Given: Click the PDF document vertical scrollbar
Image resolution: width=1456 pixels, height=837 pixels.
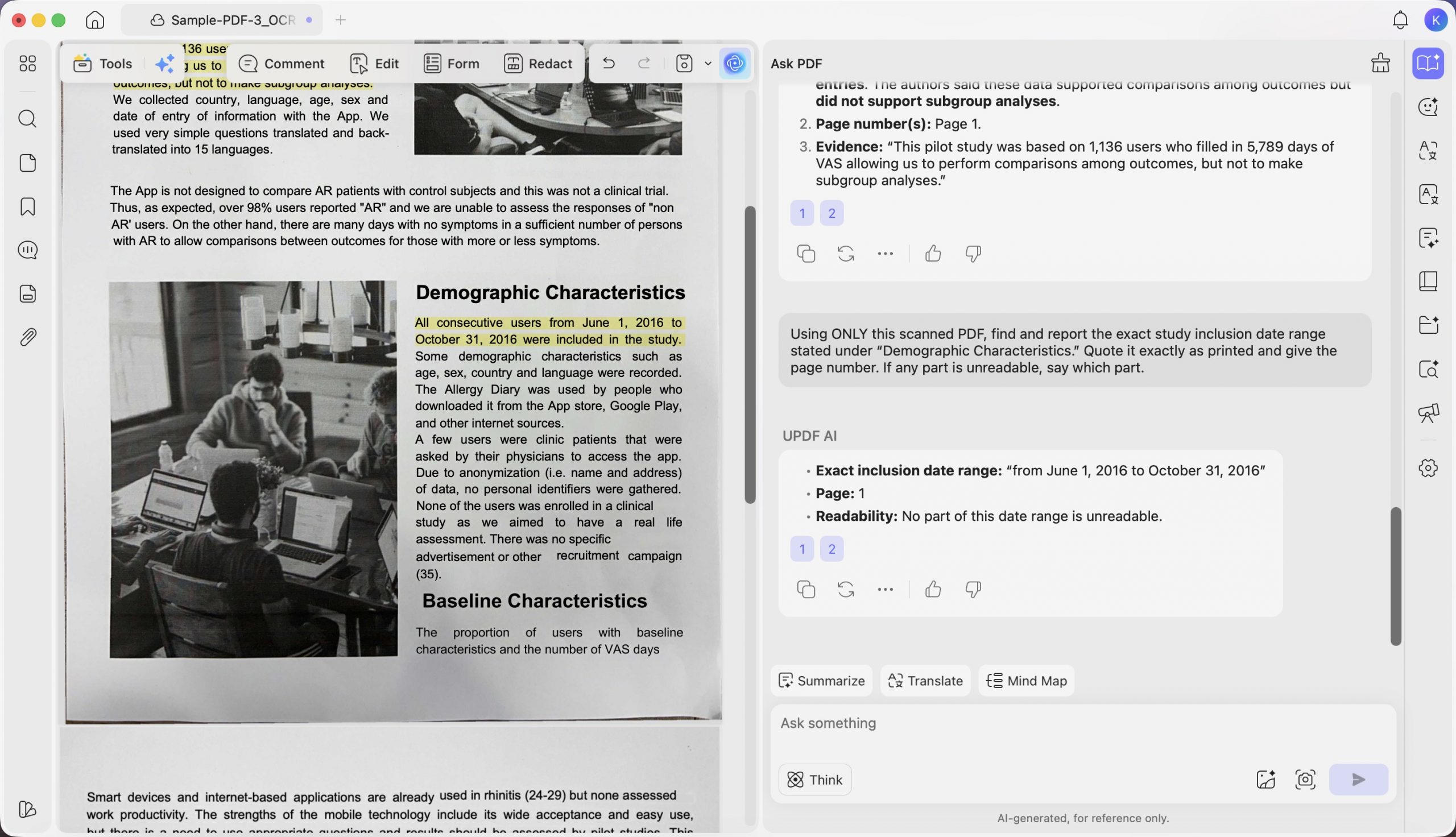Looking at the screenshot, I should point(750,355).
